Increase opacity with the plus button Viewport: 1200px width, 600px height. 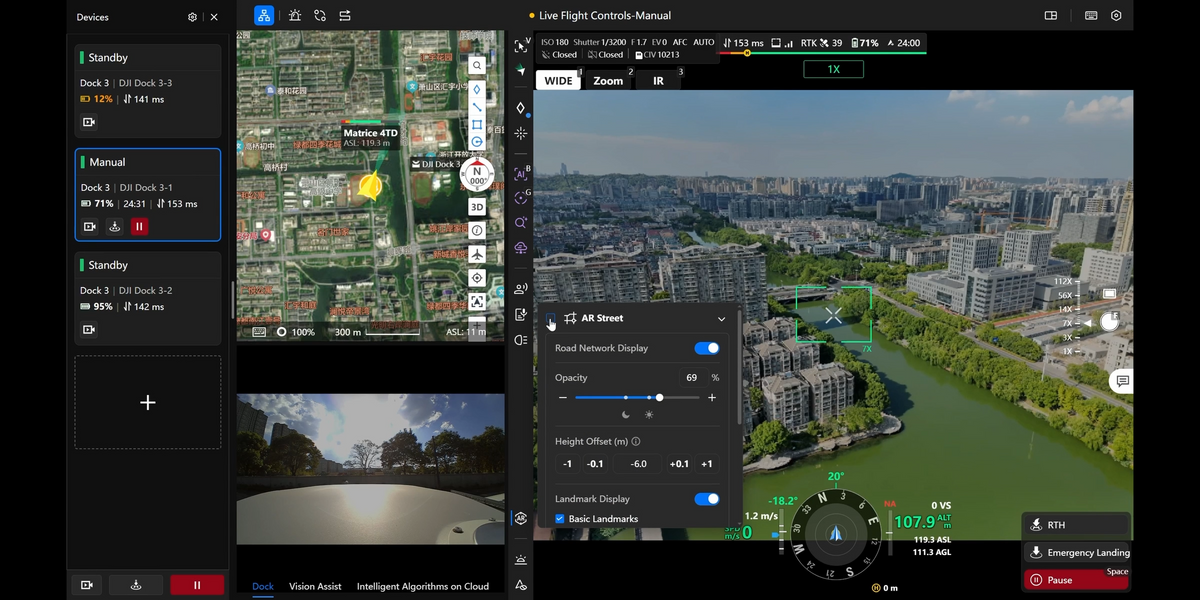712,398
